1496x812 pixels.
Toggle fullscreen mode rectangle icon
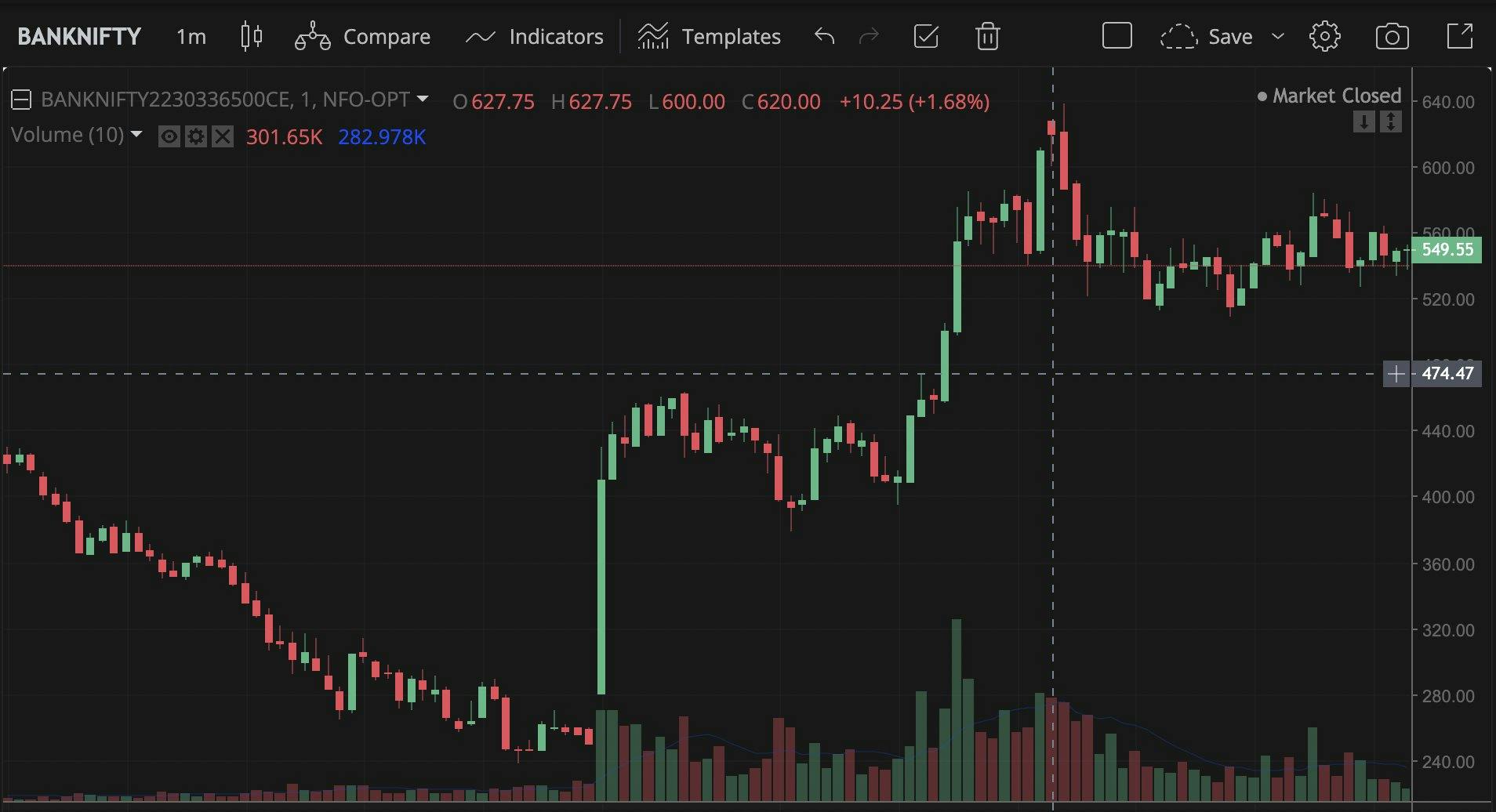[1117, 37]
